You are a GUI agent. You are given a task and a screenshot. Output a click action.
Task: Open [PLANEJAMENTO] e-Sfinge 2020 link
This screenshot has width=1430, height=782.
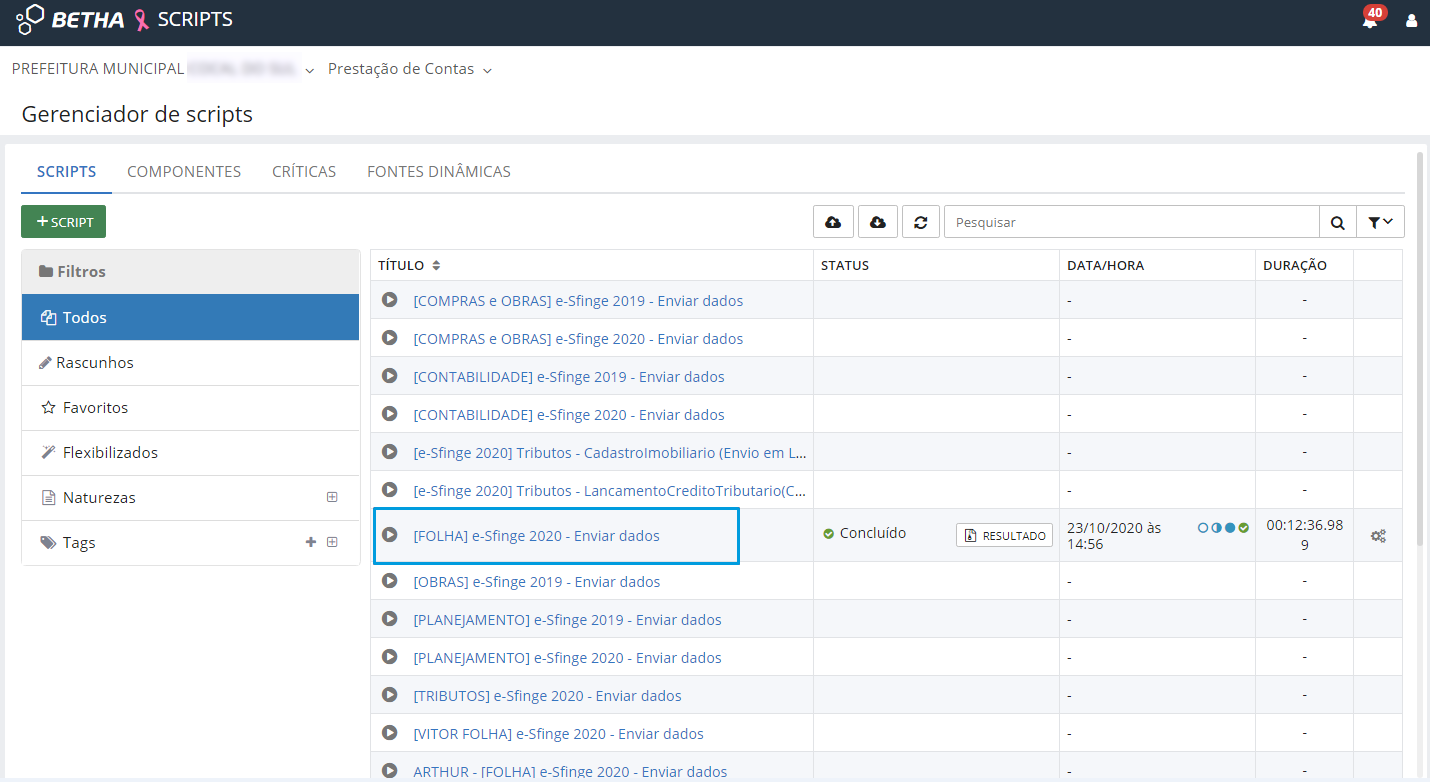pyautogui.click(x=567, y=657)
